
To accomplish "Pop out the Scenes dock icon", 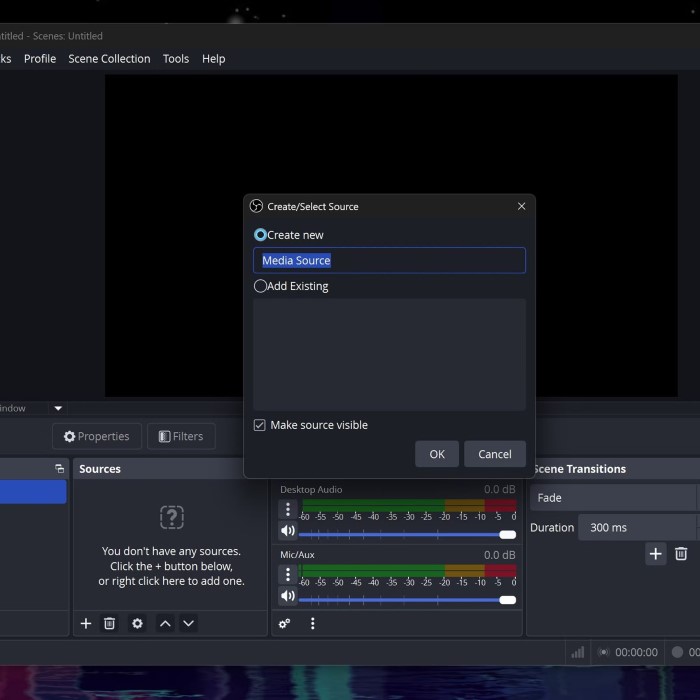I will [59, 468].
